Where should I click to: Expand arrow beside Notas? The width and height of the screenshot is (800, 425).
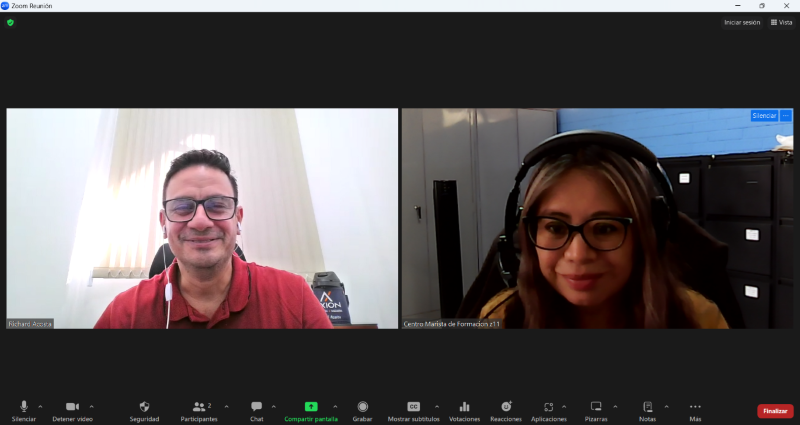666,407
